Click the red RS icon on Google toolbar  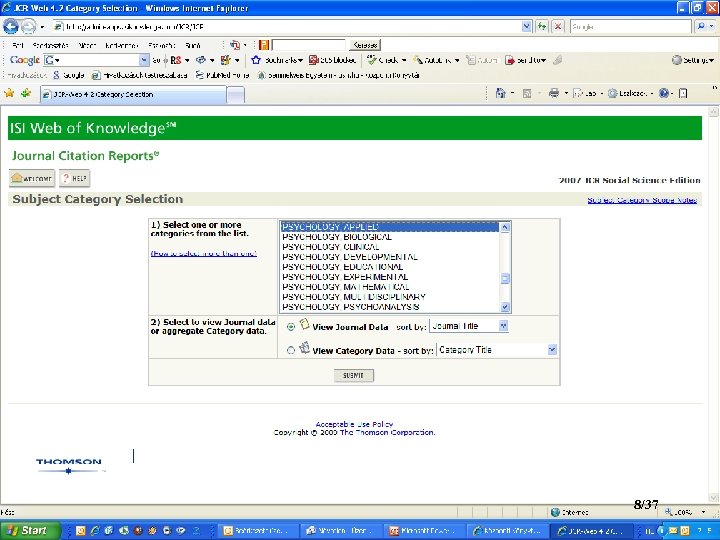click(175, 60)
